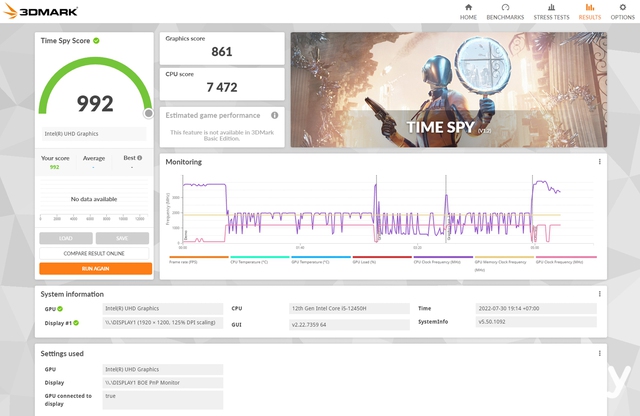Viewport: 640px width, 416px height.
Task: Open the Monitoring panel three-dot menu
Action: tap(600, 162)
